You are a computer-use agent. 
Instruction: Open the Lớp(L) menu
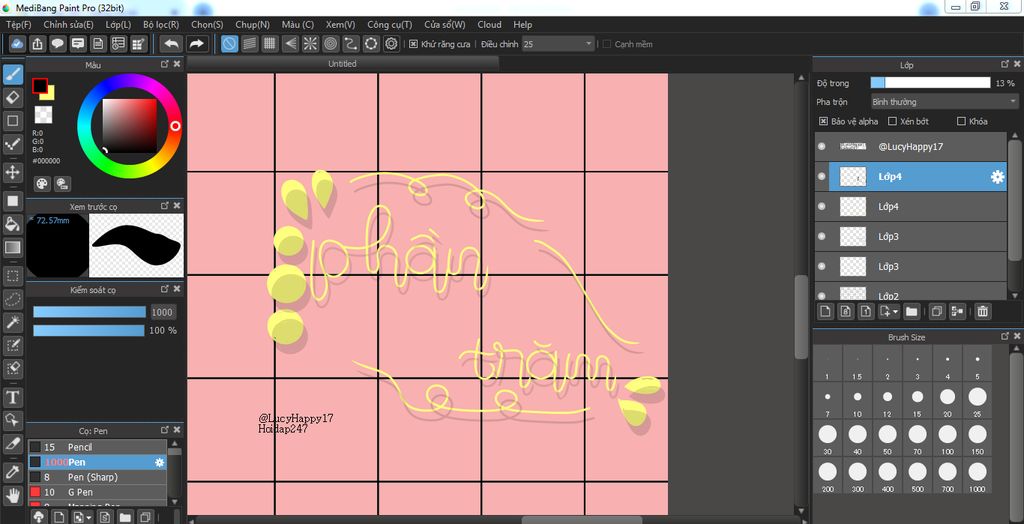click(x=118, y=25)
